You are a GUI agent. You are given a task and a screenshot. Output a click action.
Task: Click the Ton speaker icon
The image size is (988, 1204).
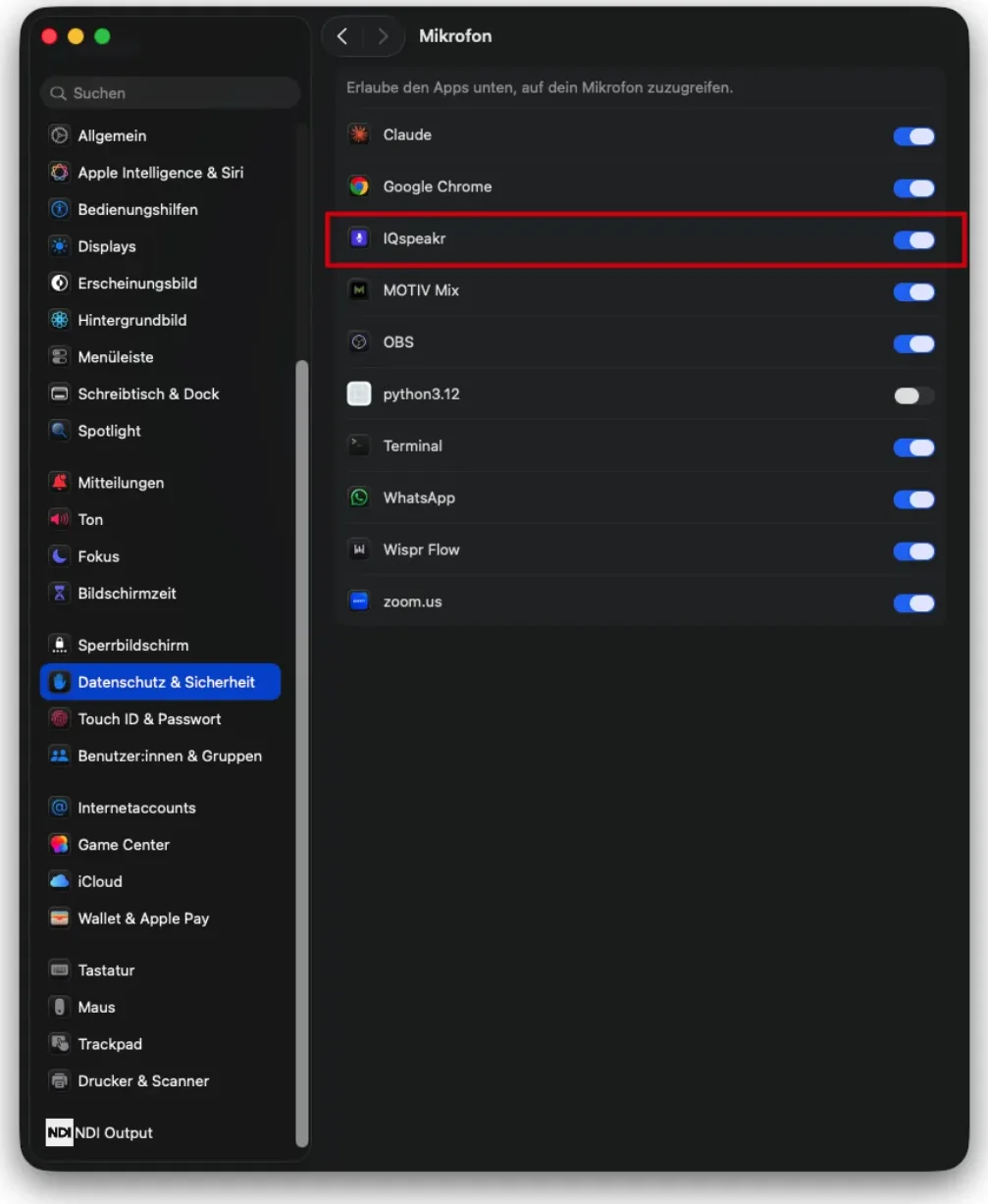(60, 519)
